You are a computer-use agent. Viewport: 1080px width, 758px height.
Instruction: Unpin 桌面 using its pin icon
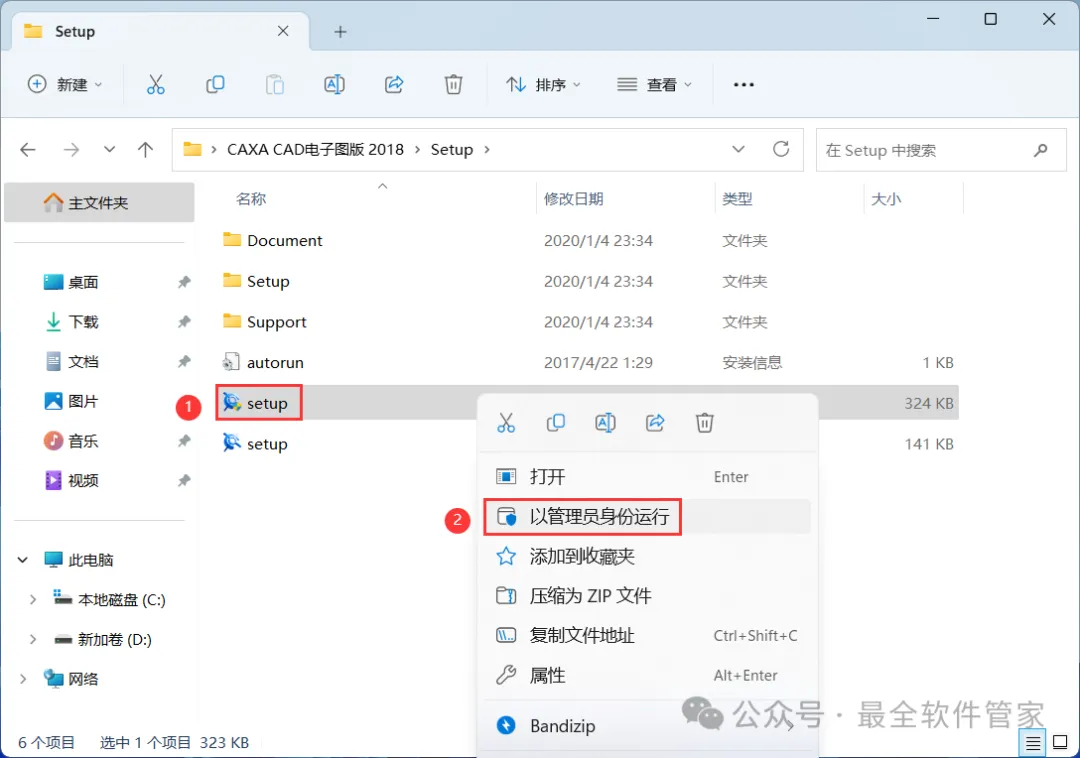pos(184,282)
